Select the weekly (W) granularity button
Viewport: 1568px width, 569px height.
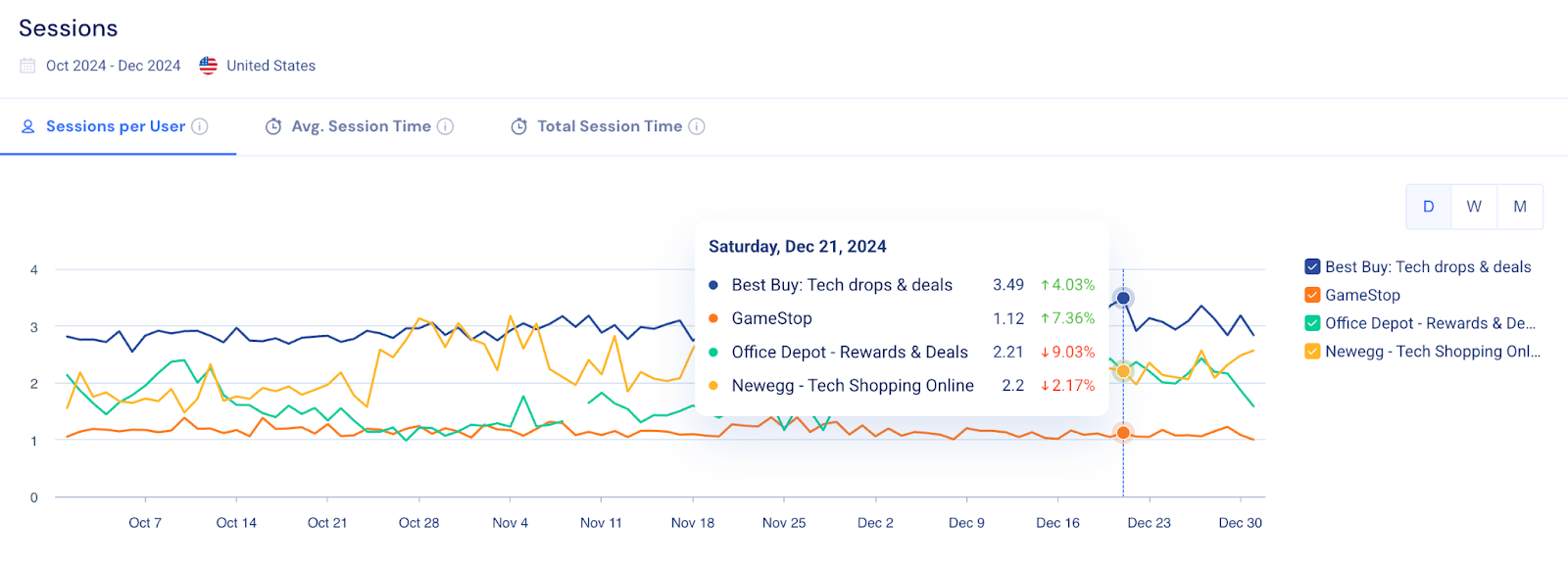(x=1474, y=207)
